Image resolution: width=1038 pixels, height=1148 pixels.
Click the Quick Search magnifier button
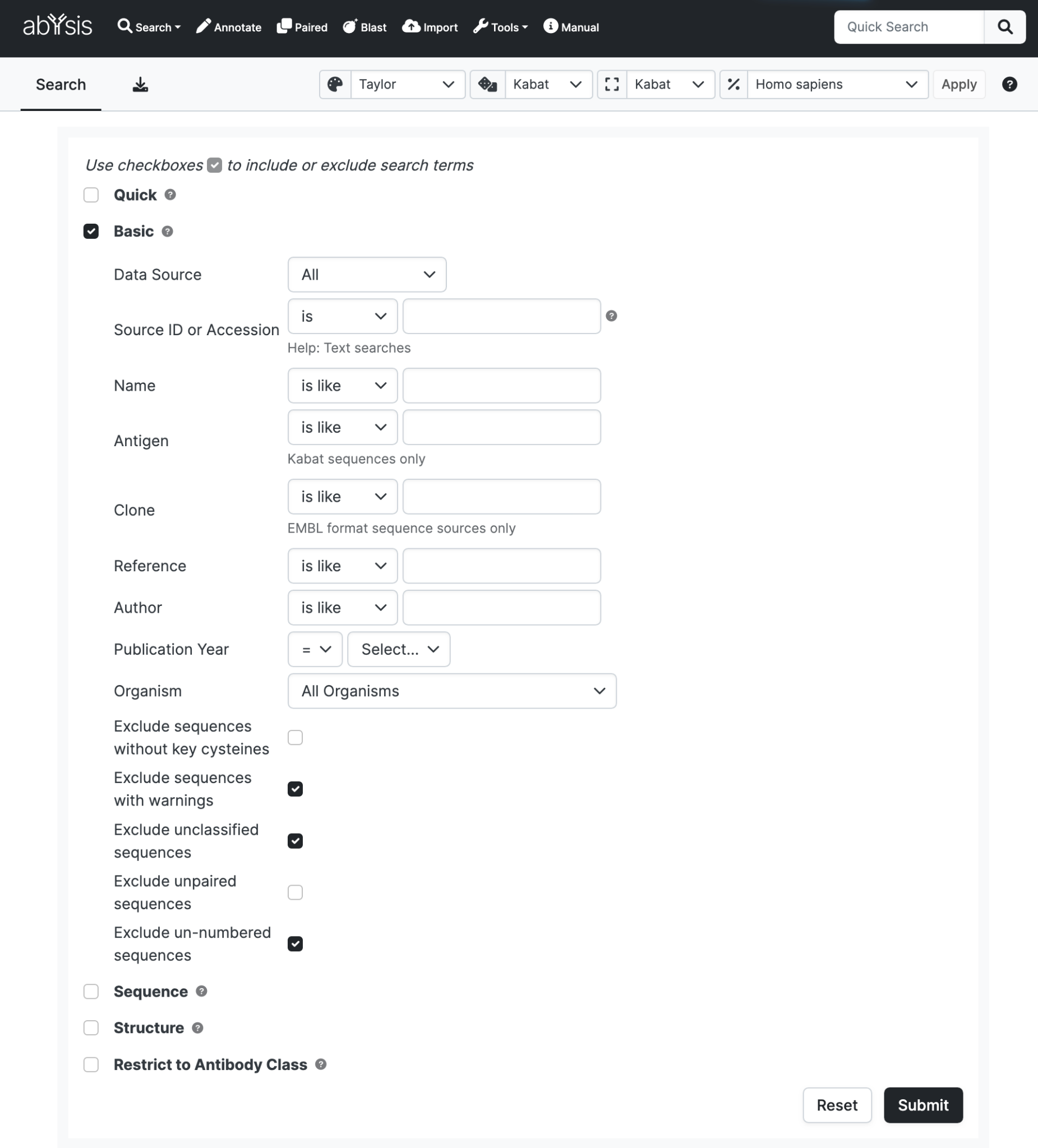point(1005,27)
